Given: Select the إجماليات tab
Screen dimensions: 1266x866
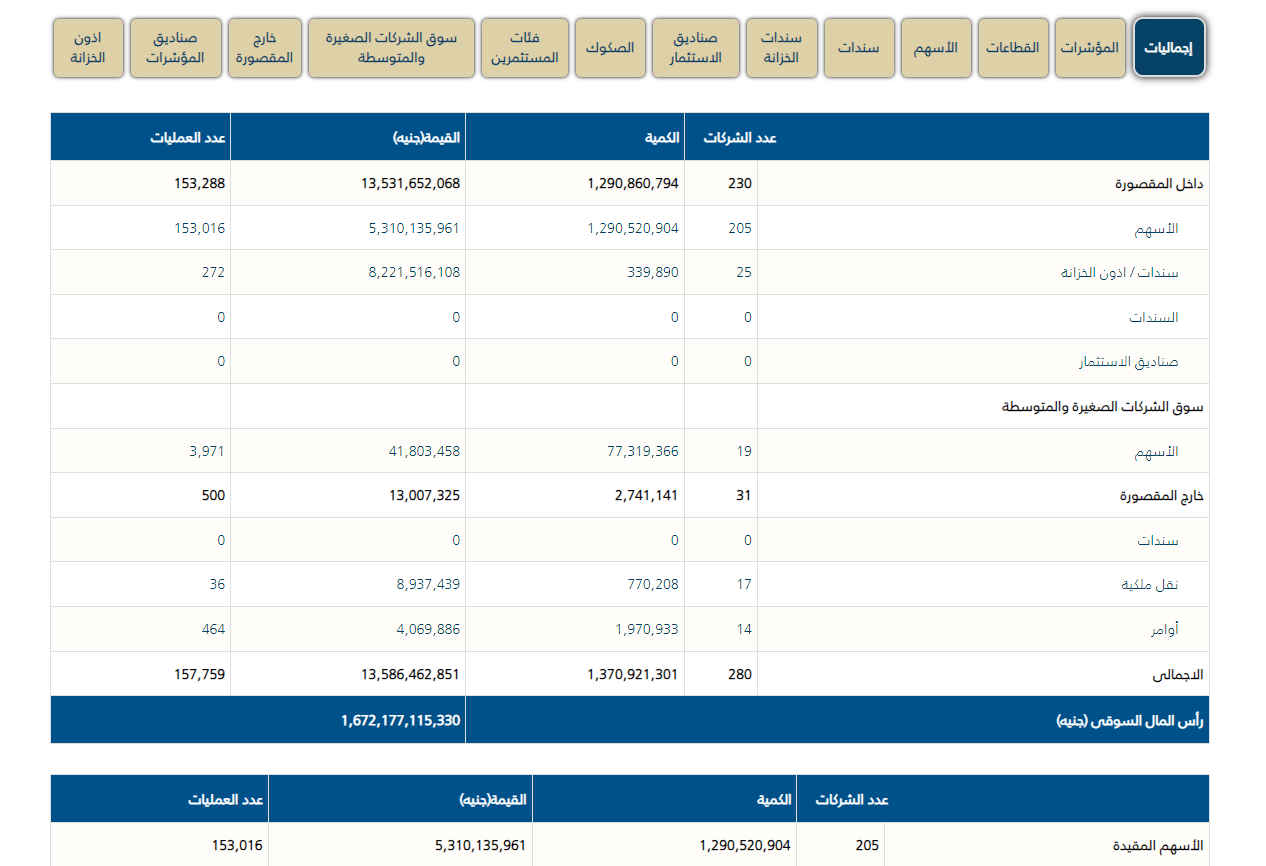Looking at the screenshot, I should 1169,47.
